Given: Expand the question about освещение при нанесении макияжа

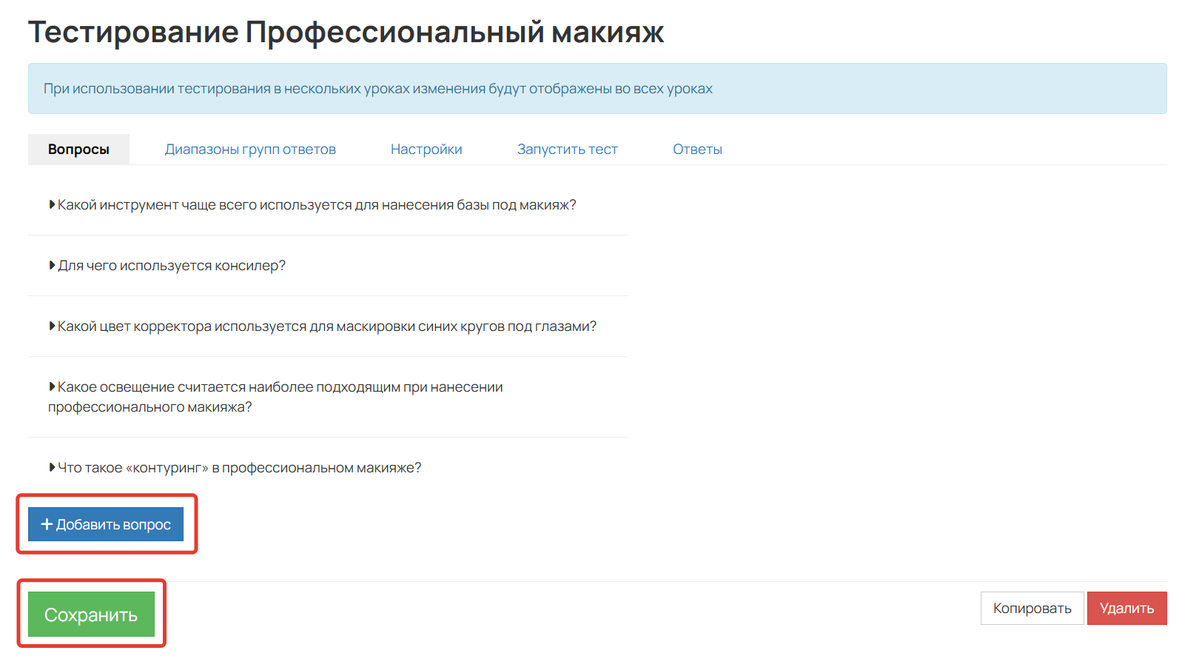Looking at the screenshot, I should (x=275, y=397).
